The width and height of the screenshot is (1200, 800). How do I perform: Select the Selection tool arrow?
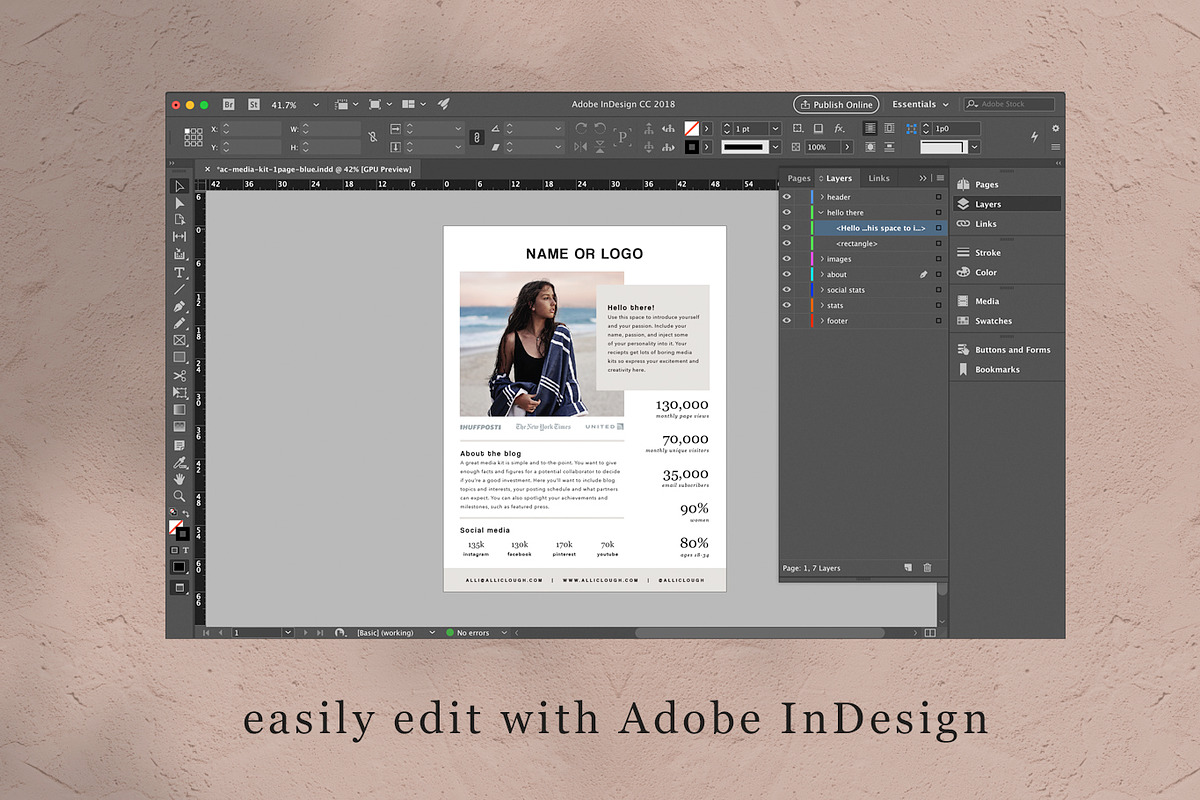pyautogui.click(x=180, y=186)
